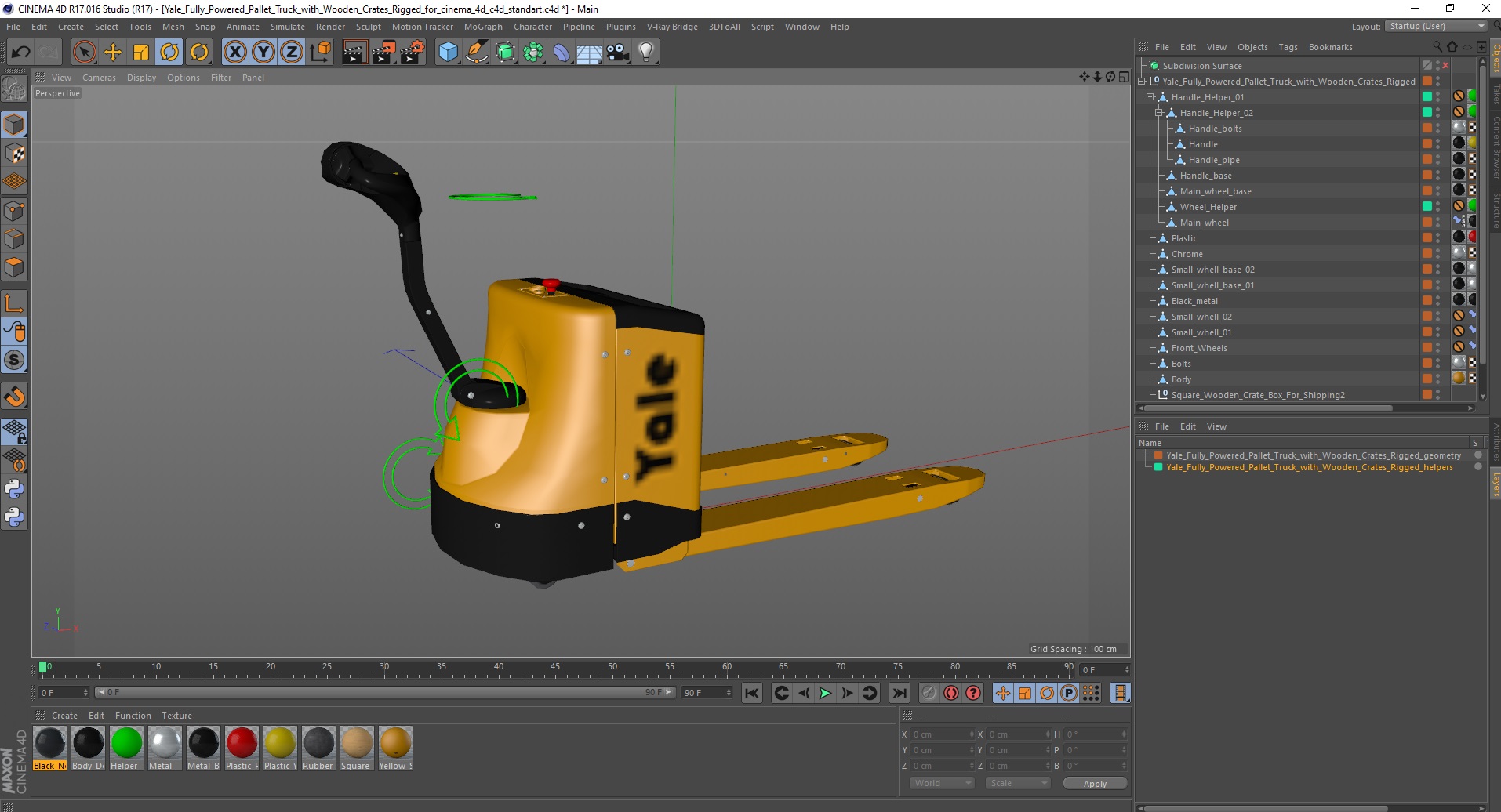The width and height of the screenshot is (1501, 812).
Task: Switch to Texture mode
Action: pyautogui.click(x=14, y=154)
